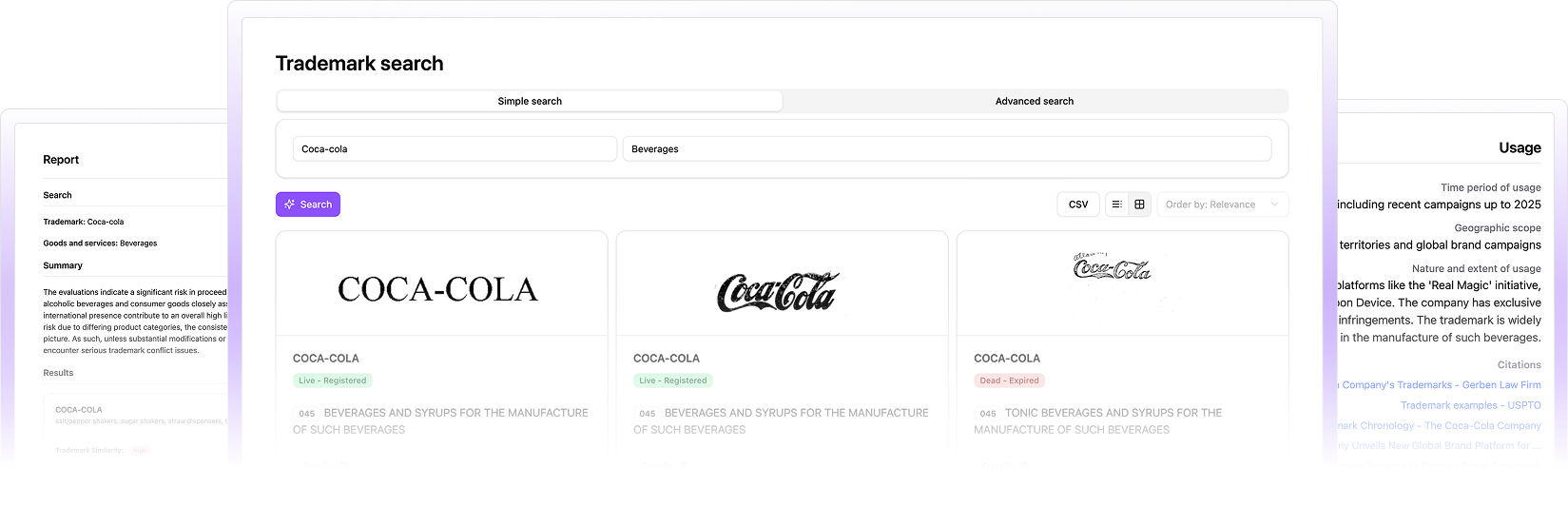Click the 045 class badge on first card

coord(306,414)
